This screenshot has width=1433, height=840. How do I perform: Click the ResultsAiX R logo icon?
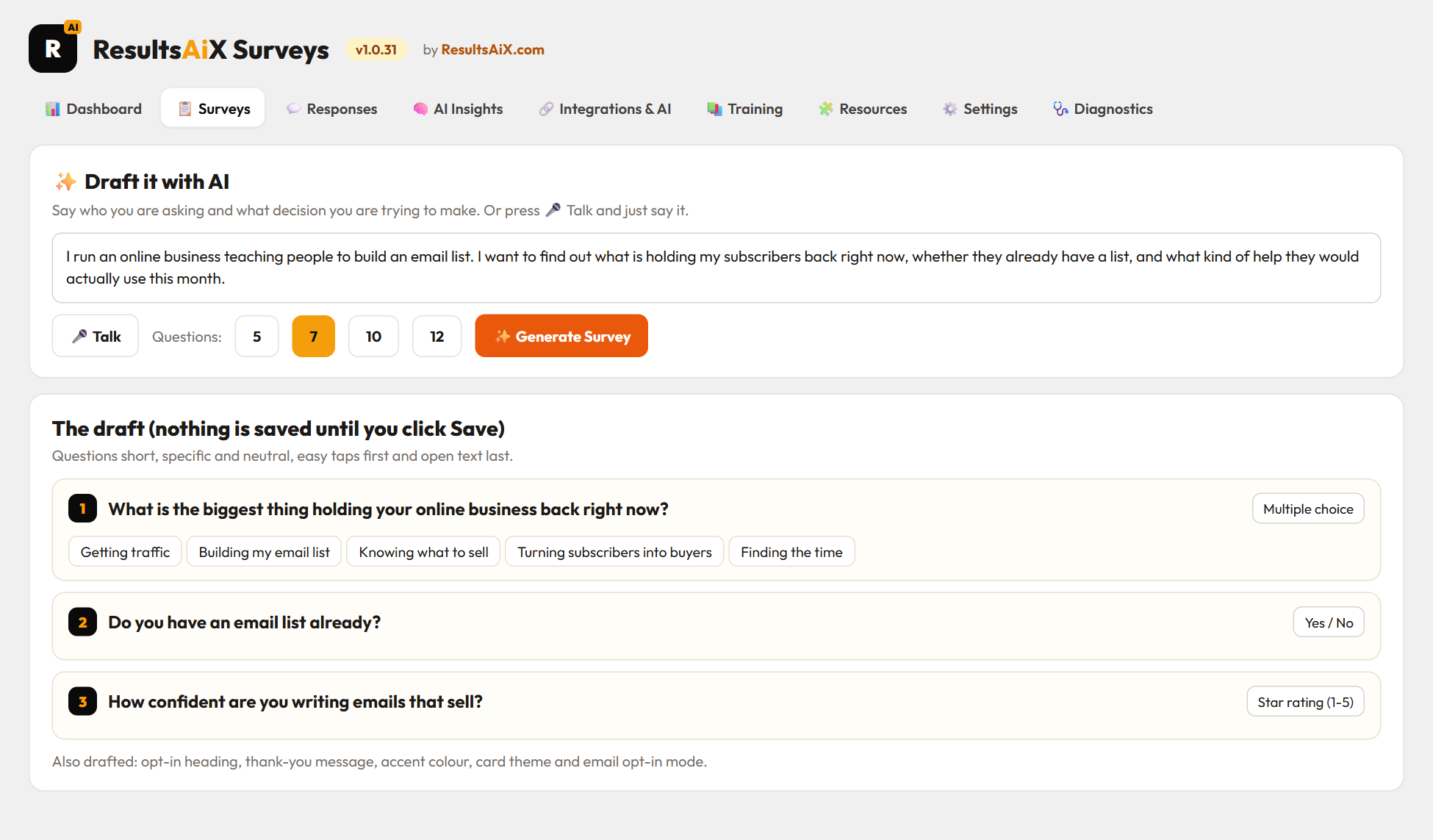click(x=53, y=49)
